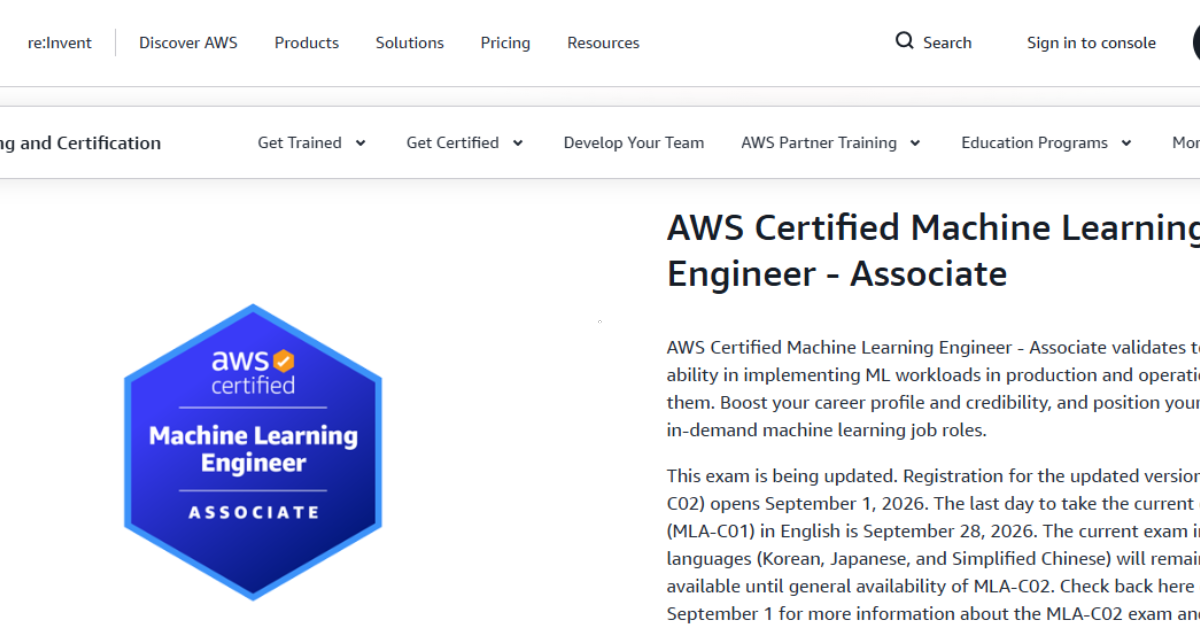The height and width of the screenshot is (628, 1200).
Task: Open the Get Trained menu label
Action: click(x=299, y=143)
